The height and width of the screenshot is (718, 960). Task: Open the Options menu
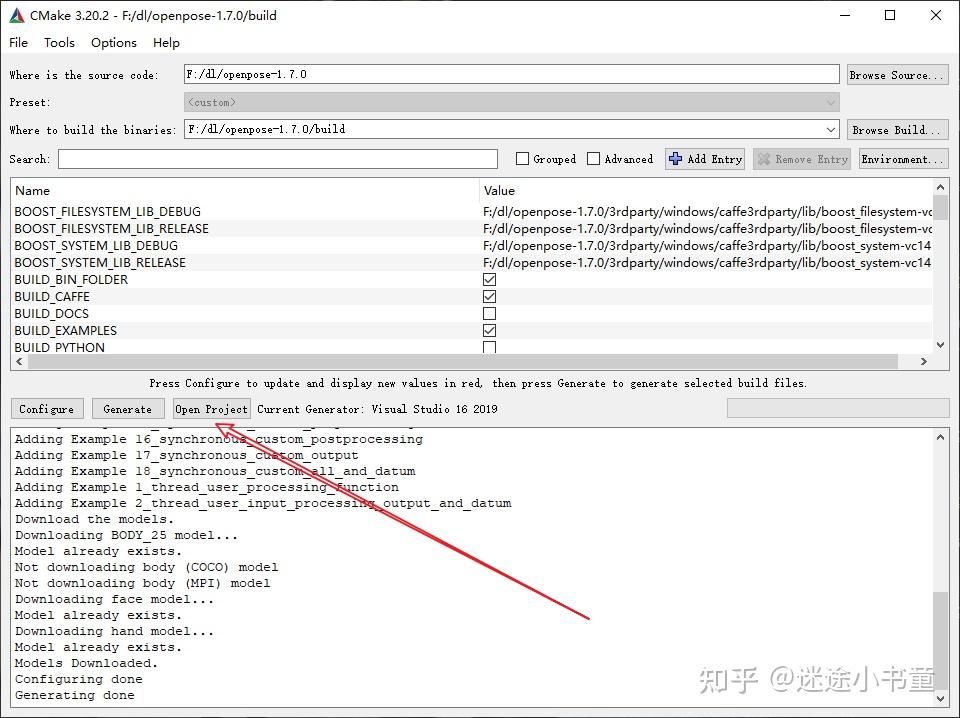pos(113,42)
